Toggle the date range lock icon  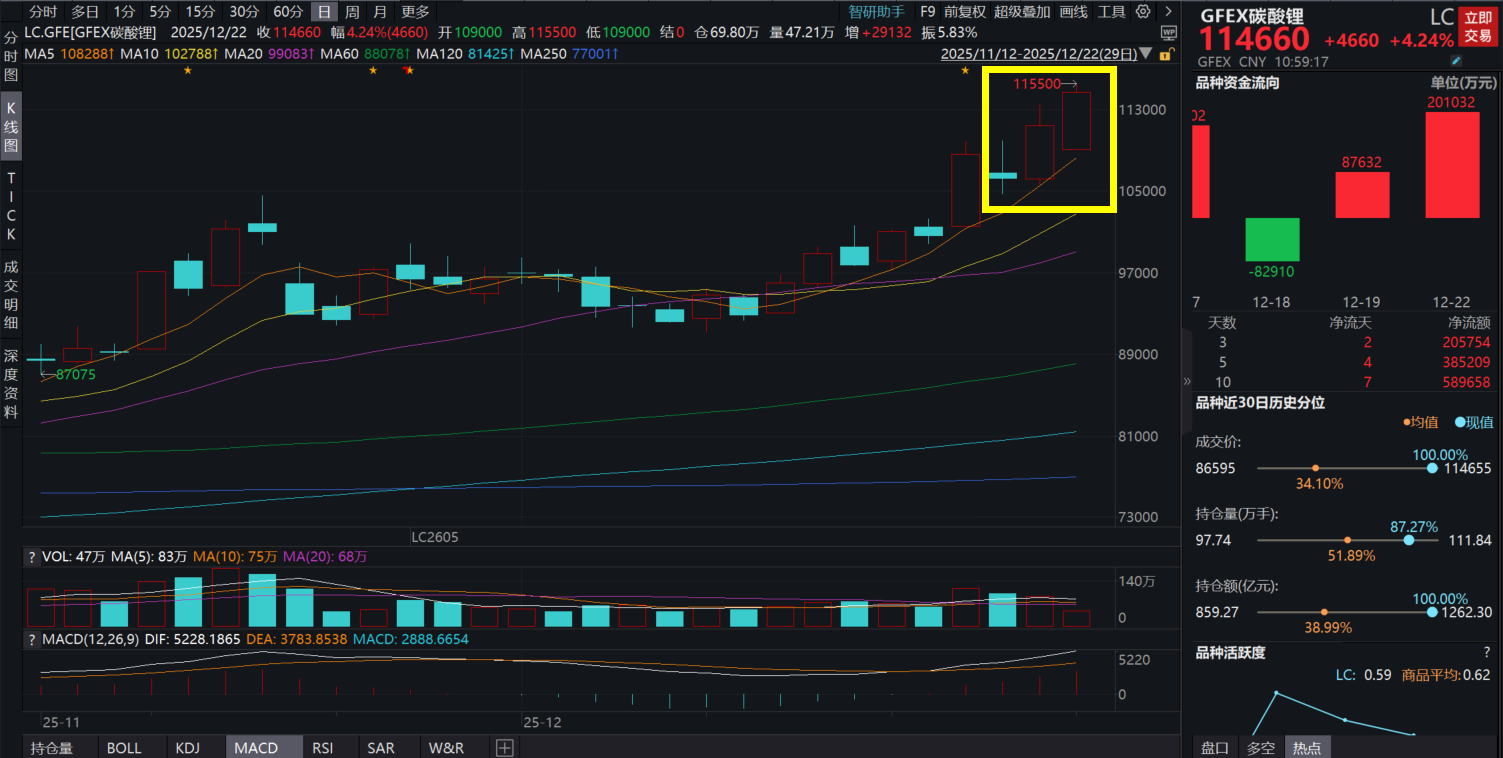click(1165, 54)
